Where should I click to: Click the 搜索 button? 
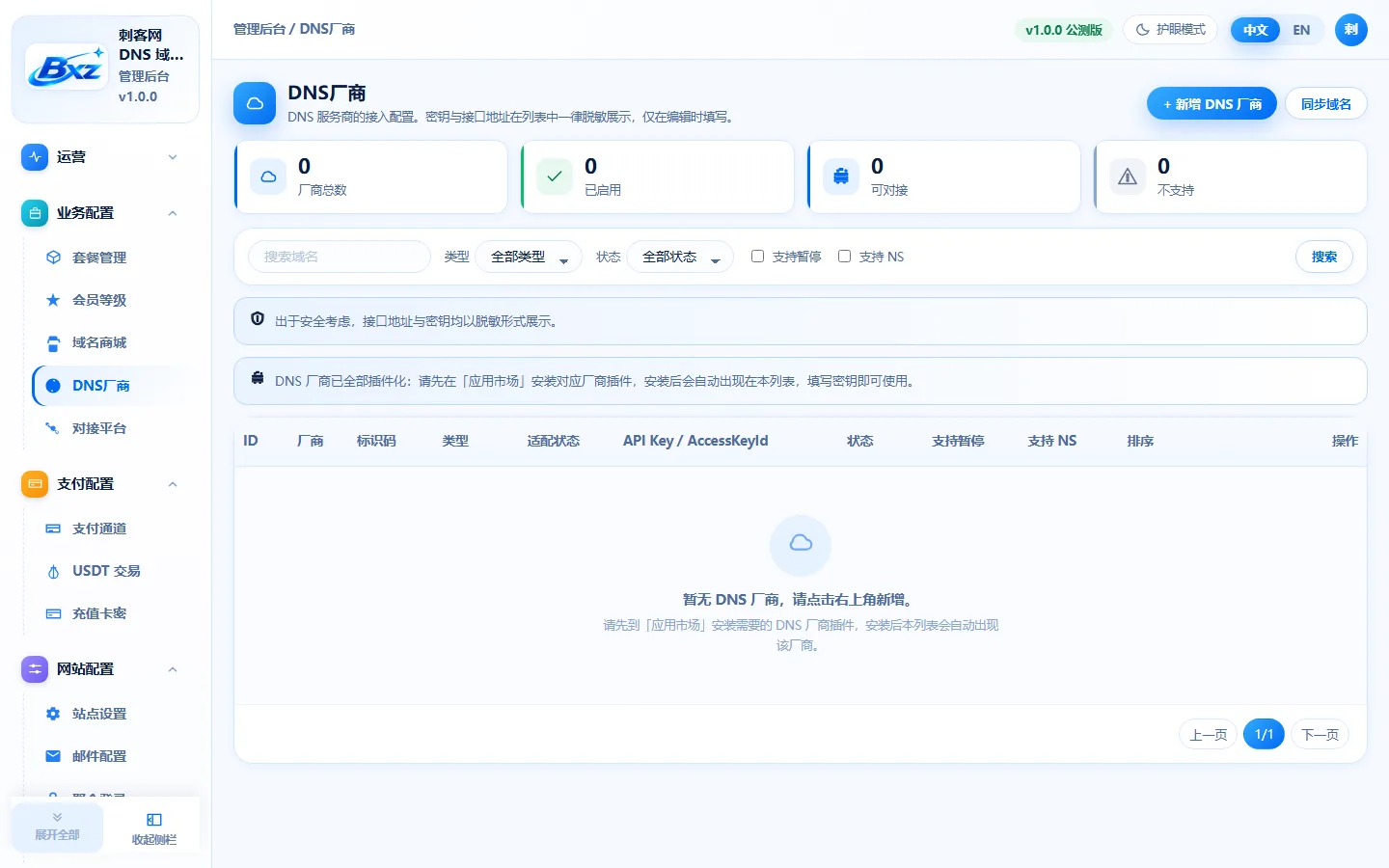click(1324, 257)
